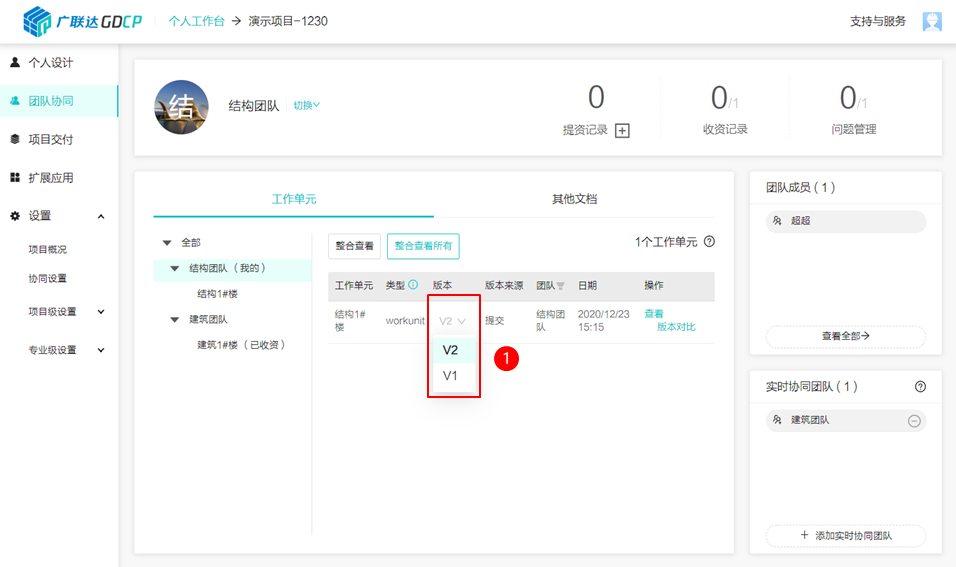Select V1 in the version dropdown list
The height and width of the screenshot is (567, 956).
(454, 376)
